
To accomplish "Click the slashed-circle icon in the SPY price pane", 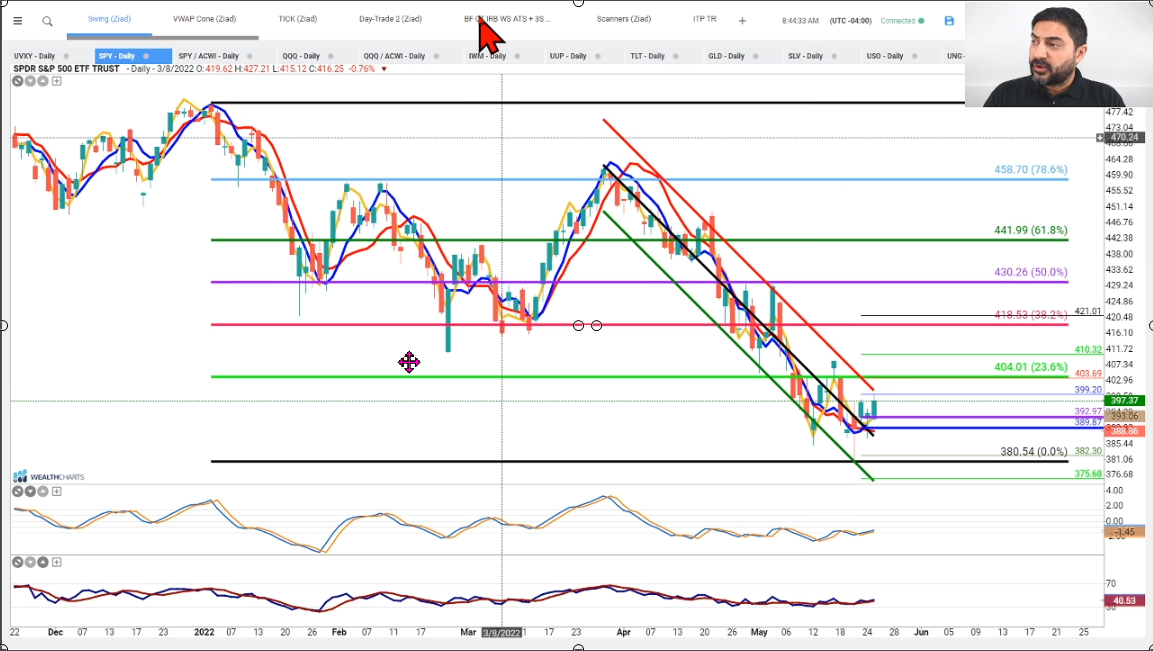I will (18, 81).
